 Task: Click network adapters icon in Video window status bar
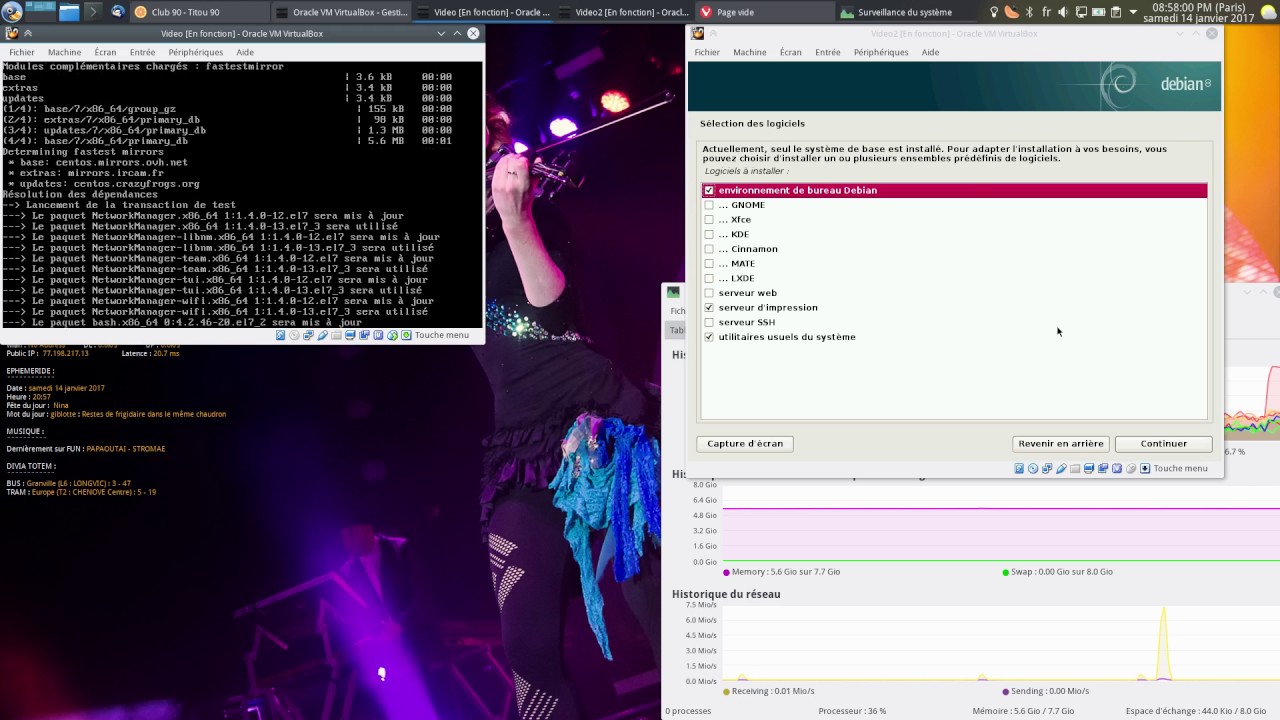pos(308,335)
